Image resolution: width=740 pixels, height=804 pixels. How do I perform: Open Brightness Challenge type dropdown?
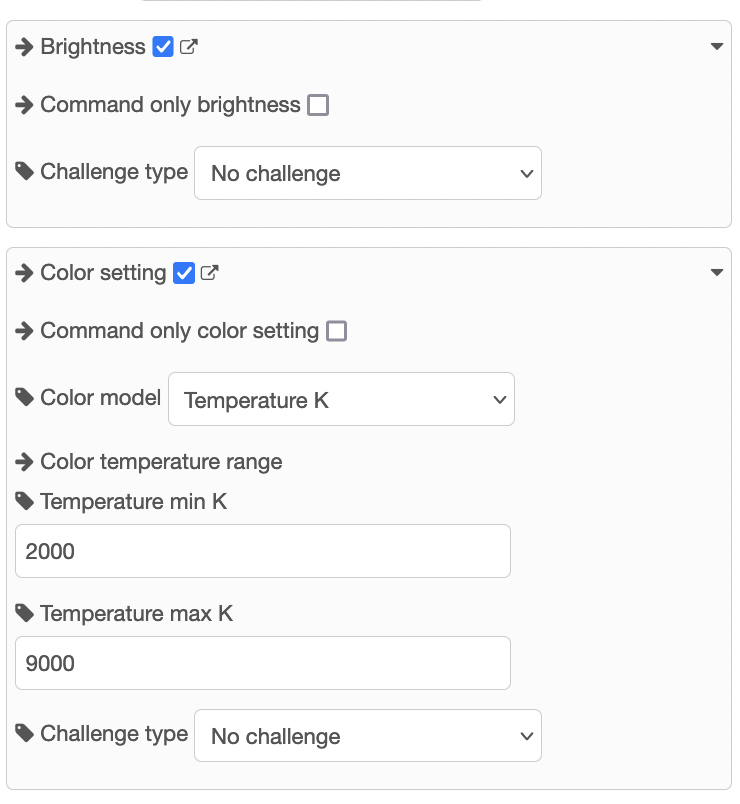pyautogui.click(x=368, y=174)
